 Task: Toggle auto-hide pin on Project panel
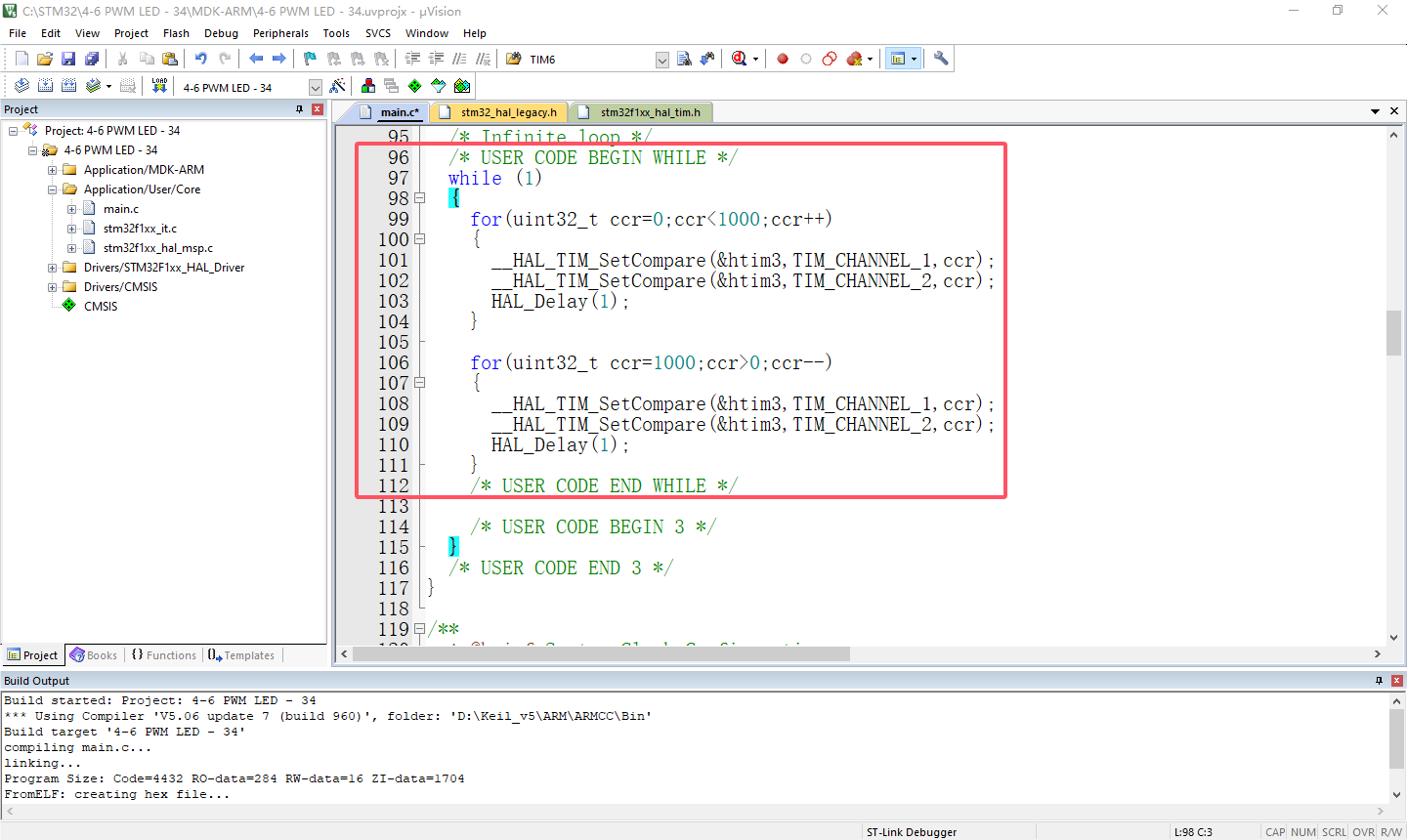(x=299, y=109)
